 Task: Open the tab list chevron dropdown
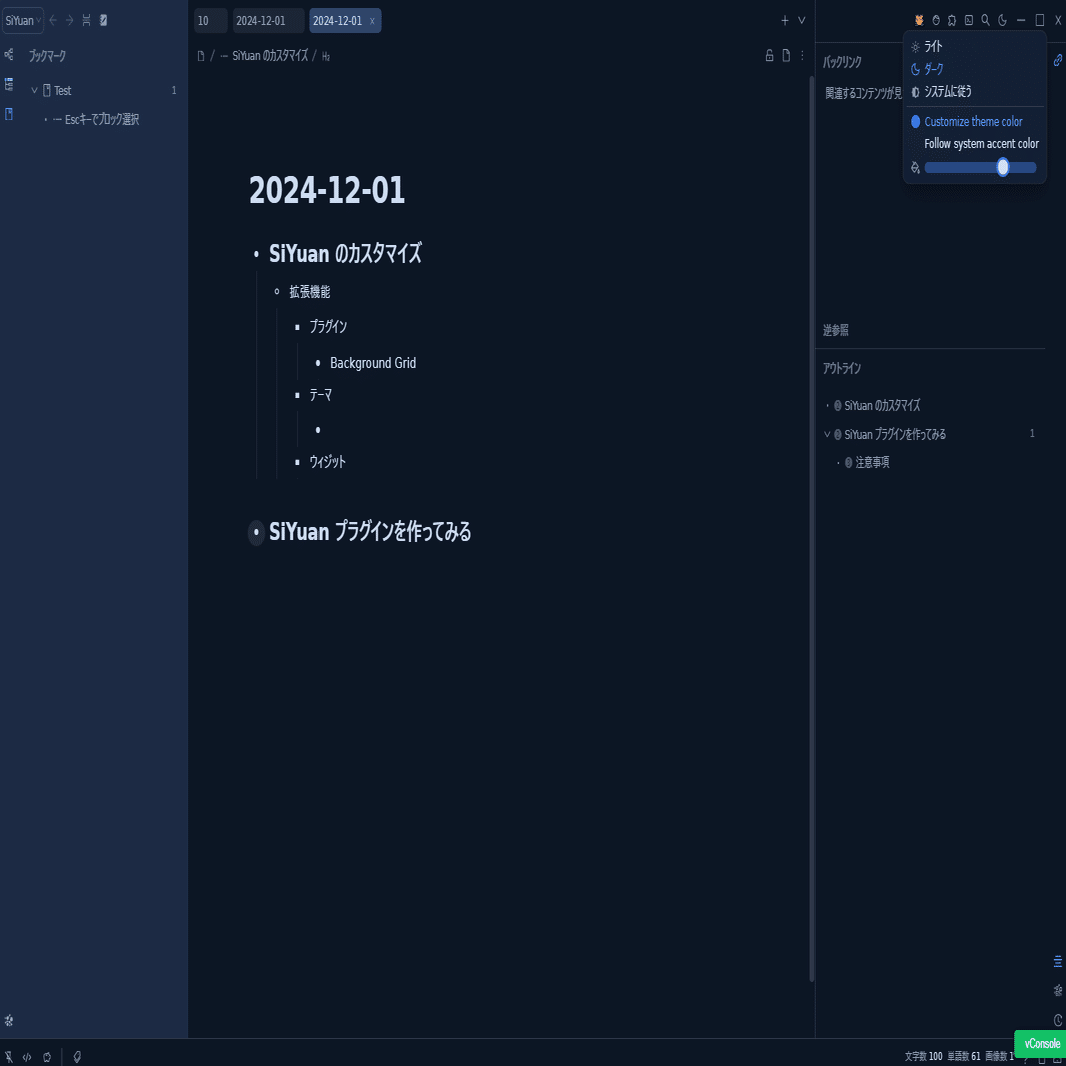[802, 20]
